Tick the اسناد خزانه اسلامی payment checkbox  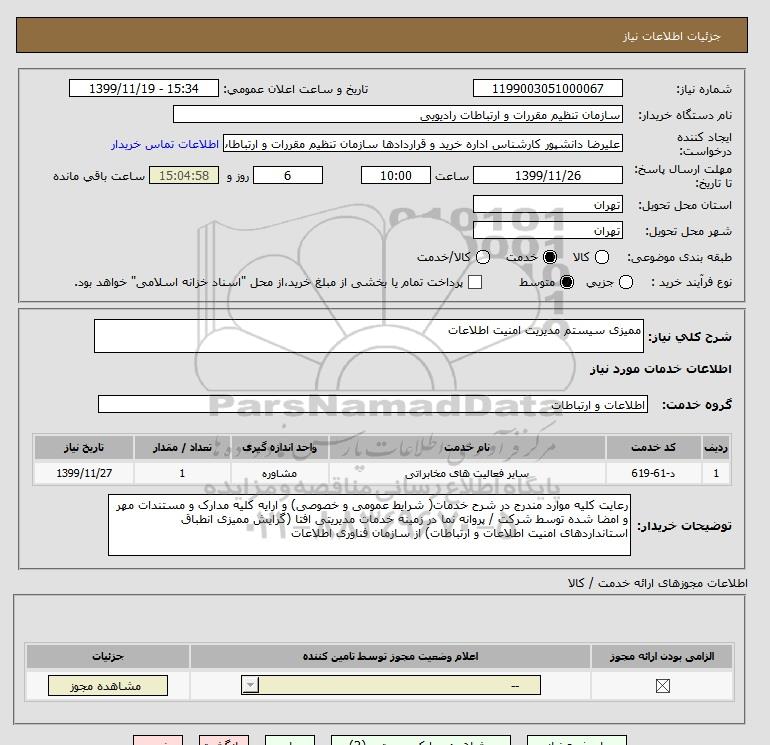475,282
